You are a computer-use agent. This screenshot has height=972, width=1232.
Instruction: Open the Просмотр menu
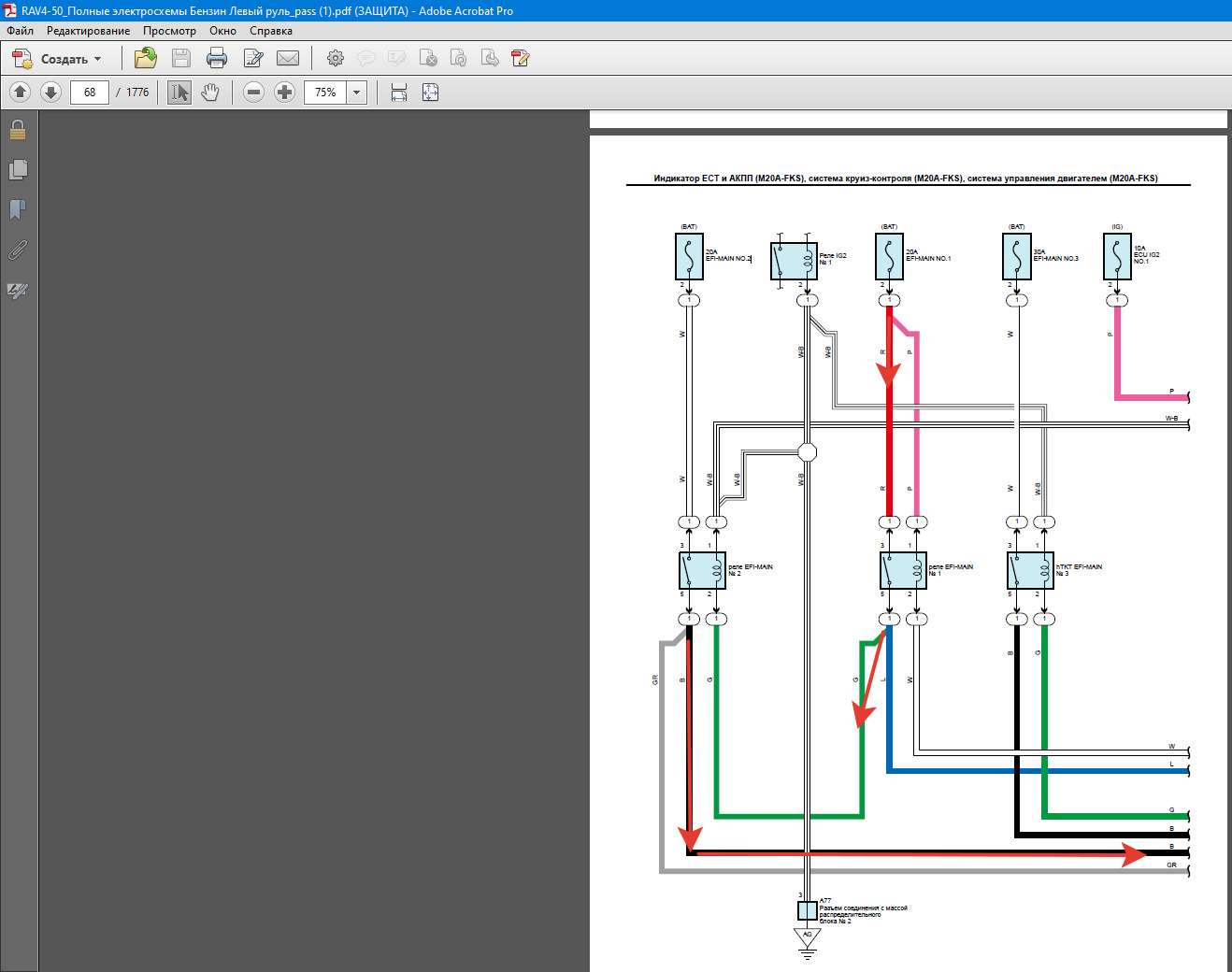[169, 31]
